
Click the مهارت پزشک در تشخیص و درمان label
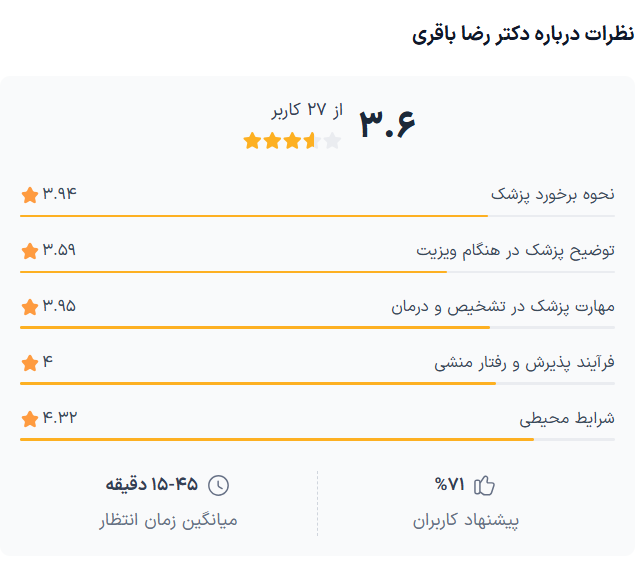click(503, 306)
